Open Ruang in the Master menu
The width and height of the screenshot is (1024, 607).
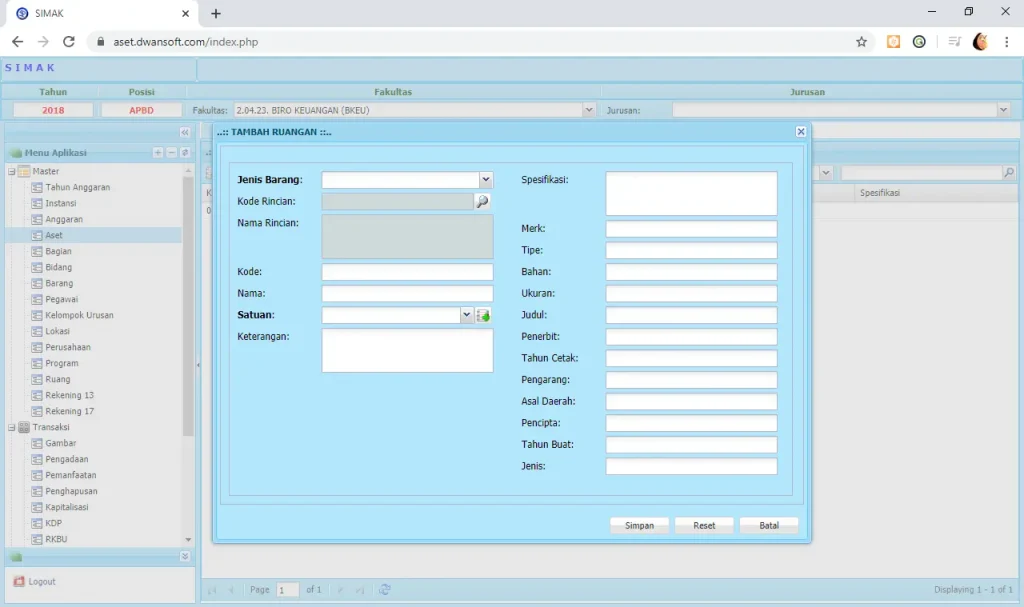coord(57,379)
